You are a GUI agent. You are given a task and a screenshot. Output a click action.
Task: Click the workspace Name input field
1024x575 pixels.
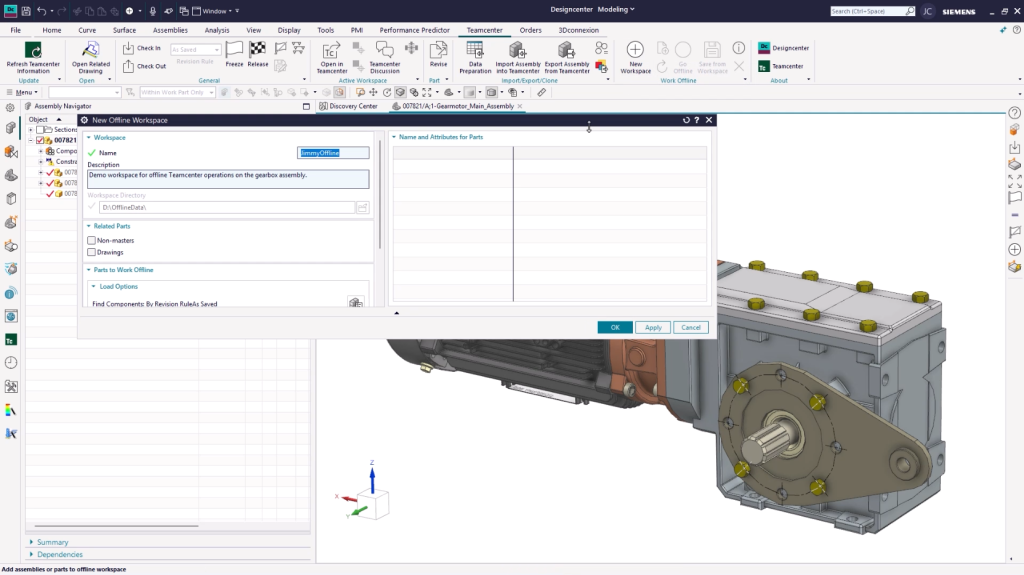[x=333, y=153]
